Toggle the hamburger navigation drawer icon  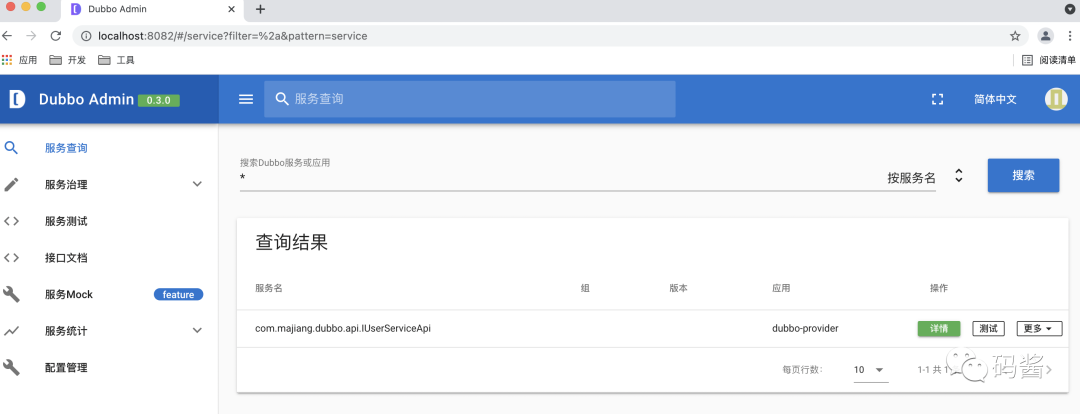246,99
